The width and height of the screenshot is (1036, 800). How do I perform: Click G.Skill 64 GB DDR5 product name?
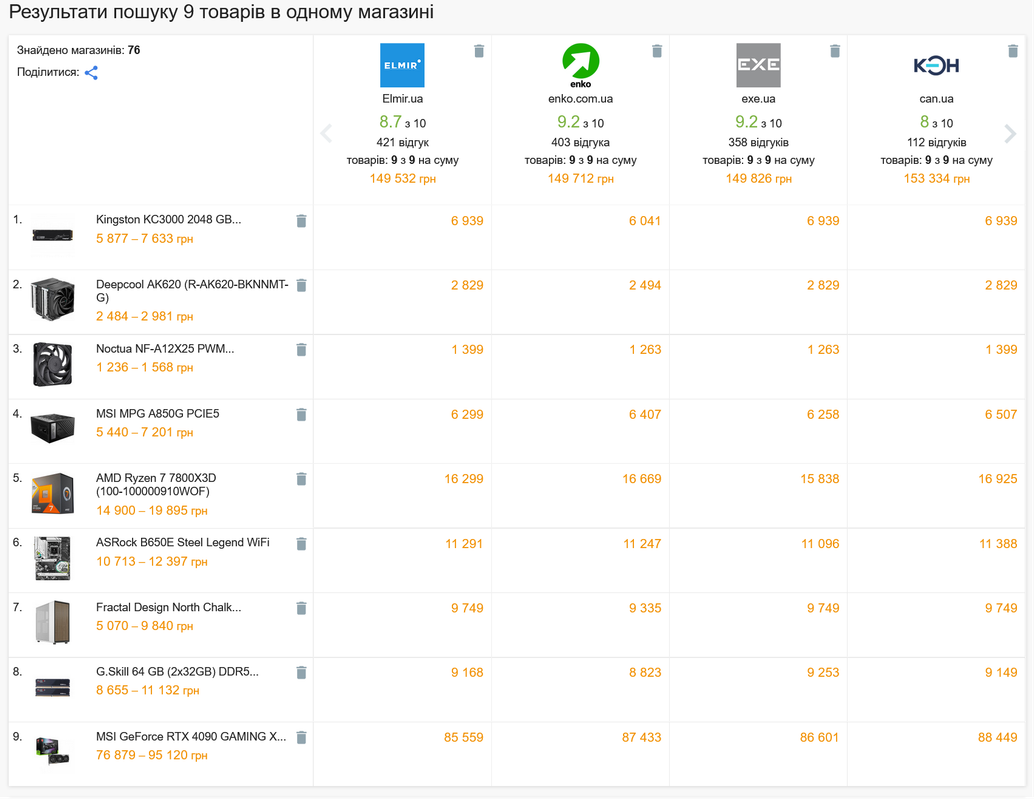coord(177,672)
